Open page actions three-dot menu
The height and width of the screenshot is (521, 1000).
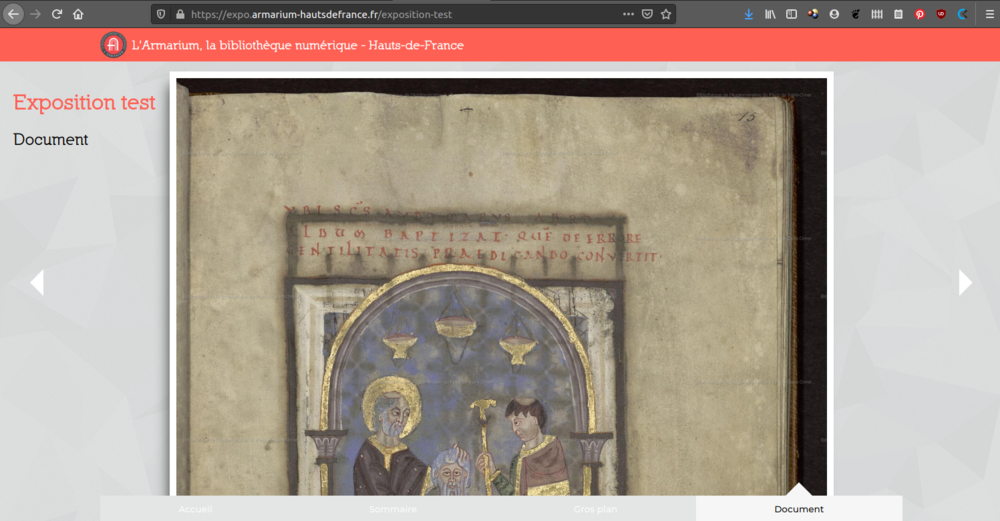click(628, 14)
